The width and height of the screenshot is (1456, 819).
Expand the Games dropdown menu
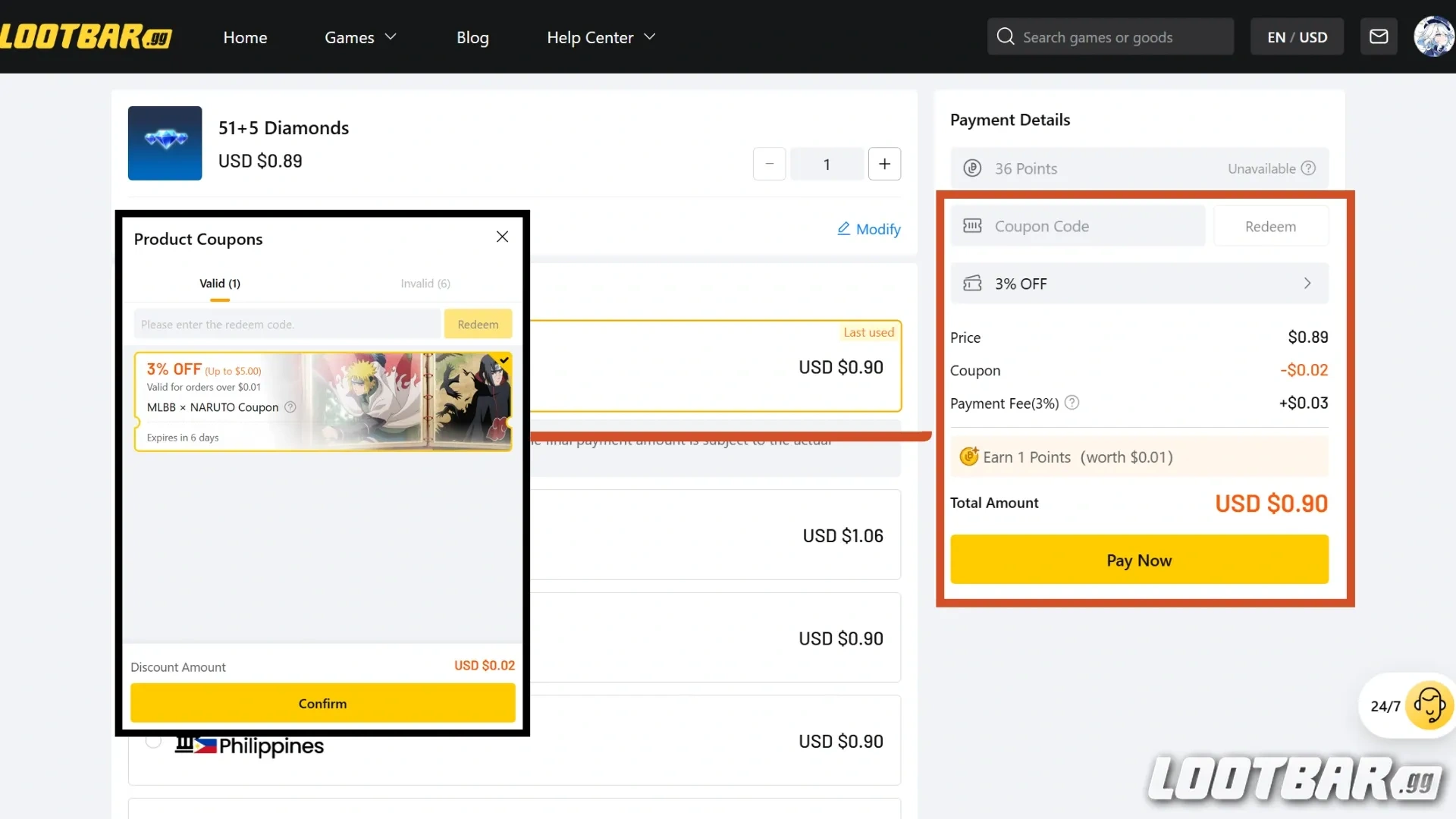(360, 37)
